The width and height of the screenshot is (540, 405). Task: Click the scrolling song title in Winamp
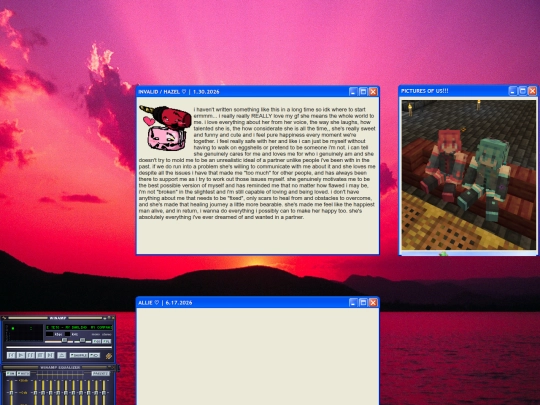pyautogui.click(x=79, y=328)
